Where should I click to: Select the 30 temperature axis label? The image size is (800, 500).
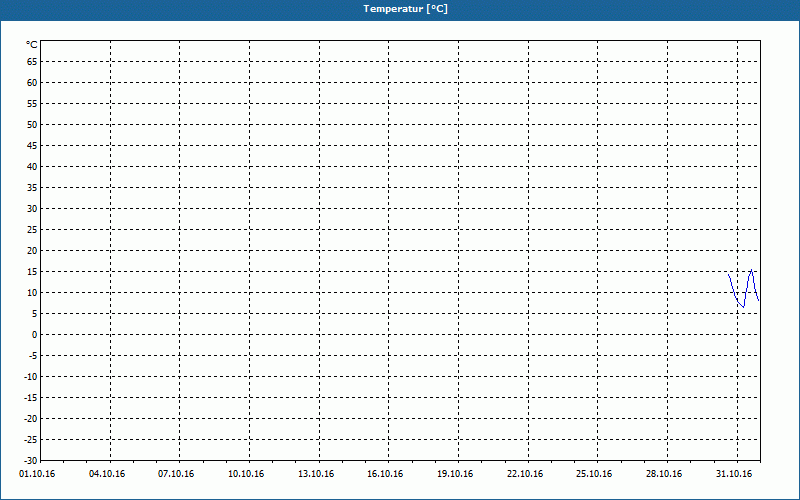pyautogui.click(x=32, y=209)
